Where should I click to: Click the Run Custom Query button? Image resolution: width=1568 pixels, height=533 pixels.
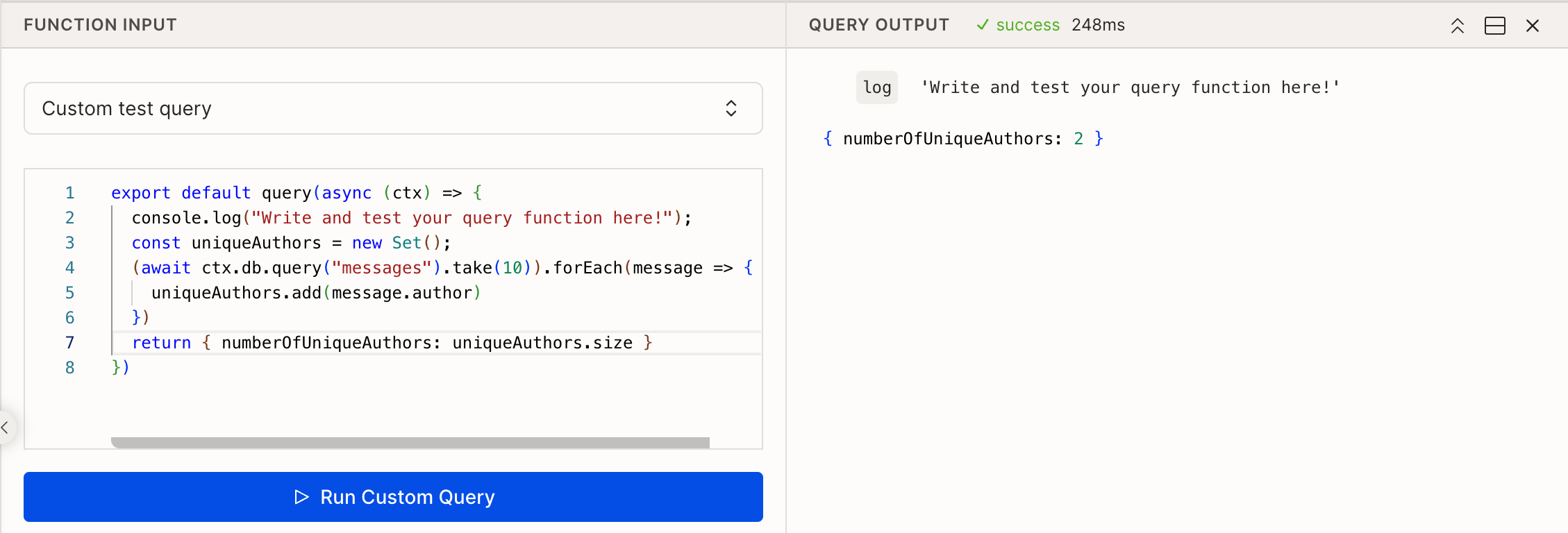click(393, 497)
